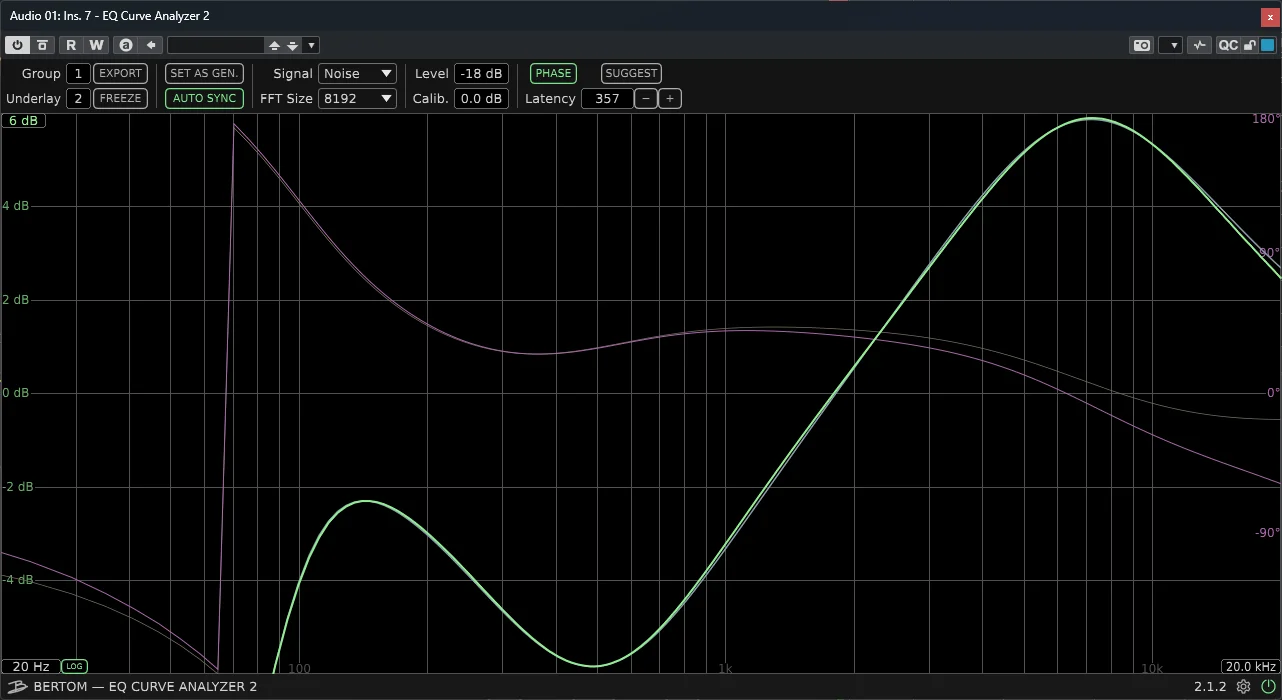Screen dimensions: 1282x700
Task: Toggle the LOG frequency scale button
Action: pyautogui.click(x=74, y=666)
